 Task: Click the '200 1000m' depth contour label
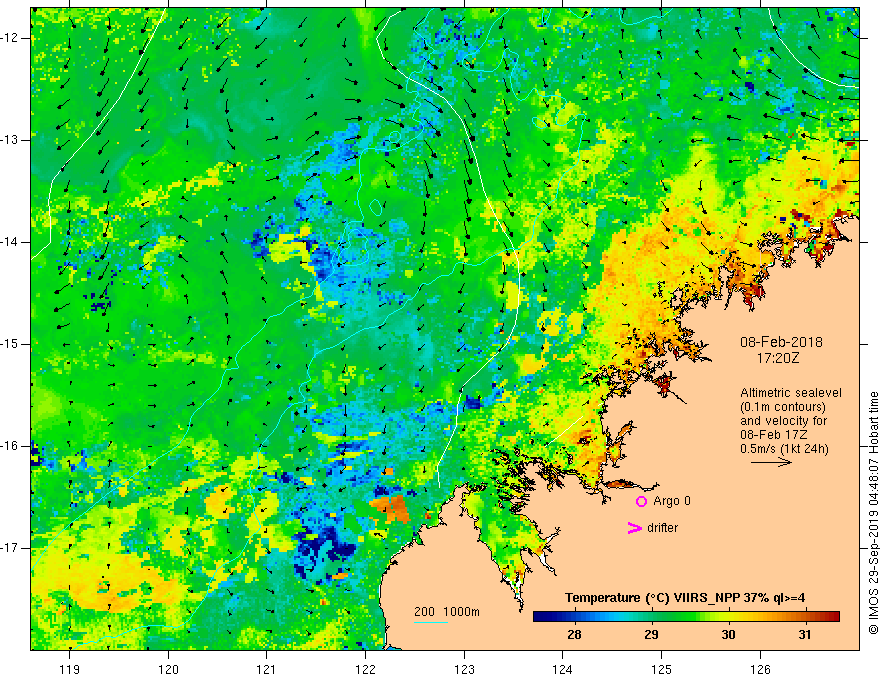[447, 612]
